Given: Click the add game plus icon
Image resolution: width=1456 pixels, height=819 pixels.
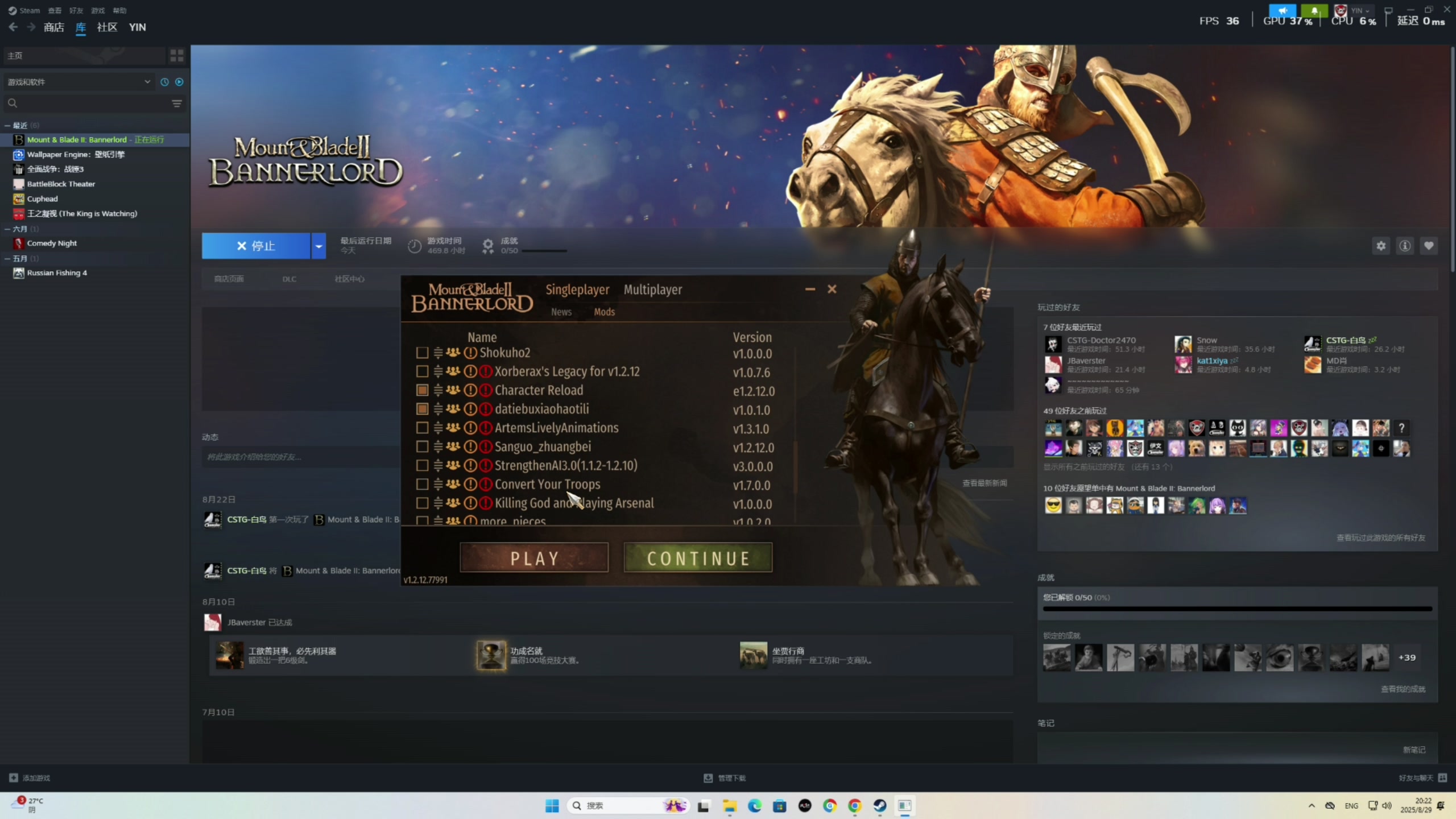Looking at the screenshot, I should coord(14,777).
